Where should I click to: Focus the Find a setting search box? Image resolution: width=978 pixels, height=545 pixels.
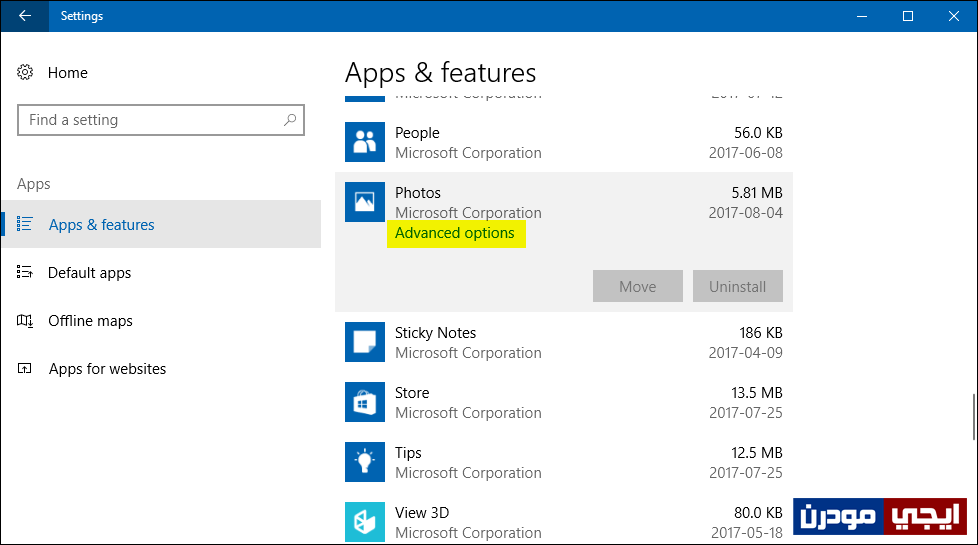161,120
